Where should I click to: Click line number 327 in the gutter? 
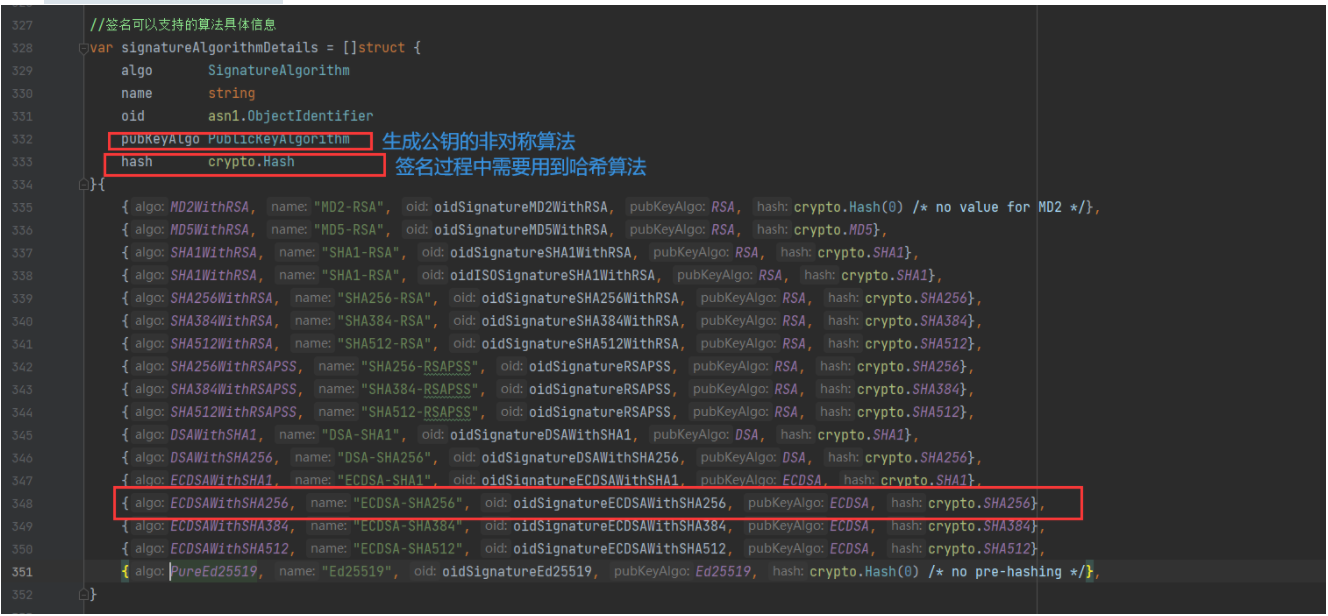(23, 24)
